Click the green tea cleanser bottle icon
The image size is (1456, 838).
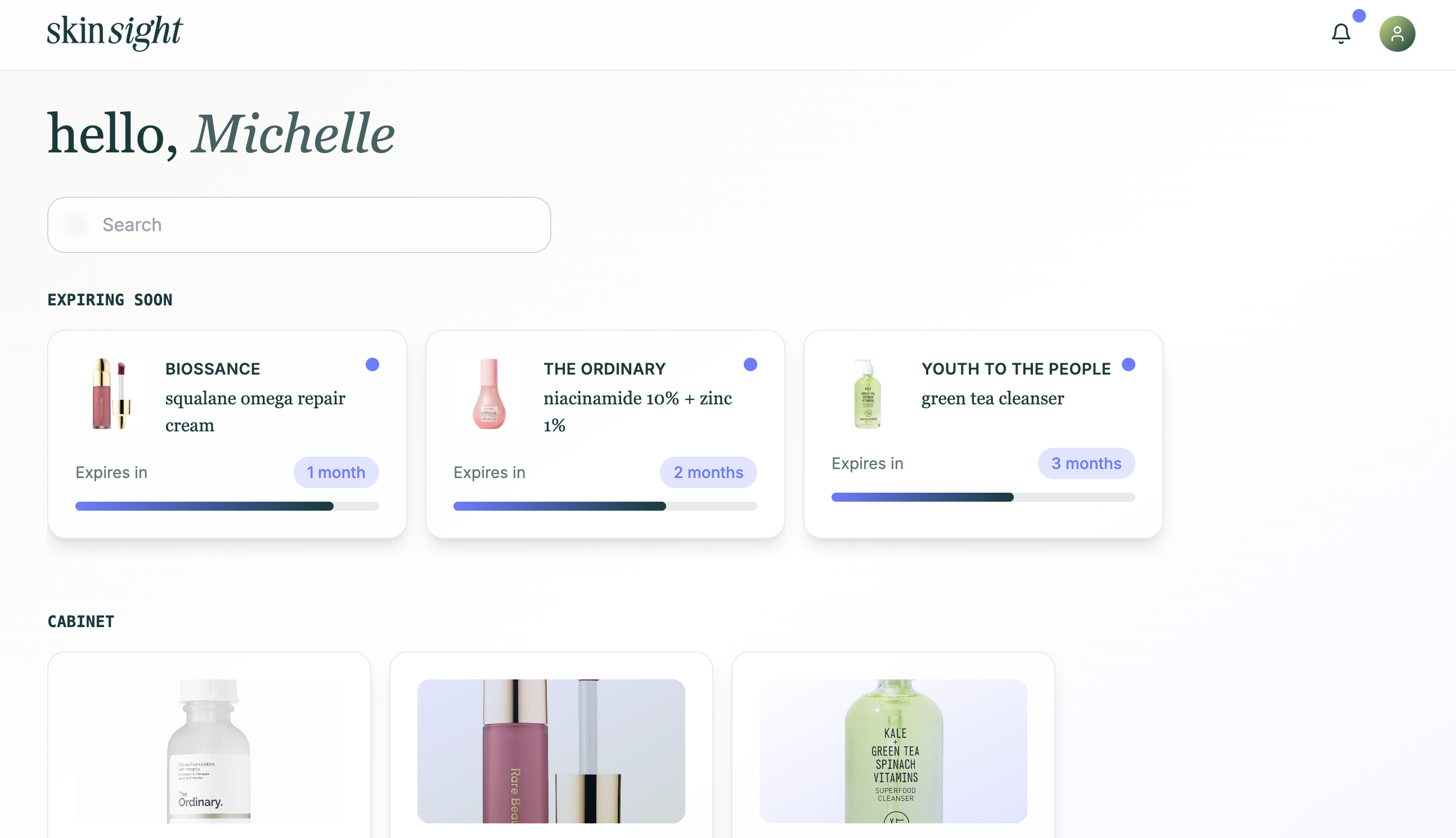pos(867,394)
